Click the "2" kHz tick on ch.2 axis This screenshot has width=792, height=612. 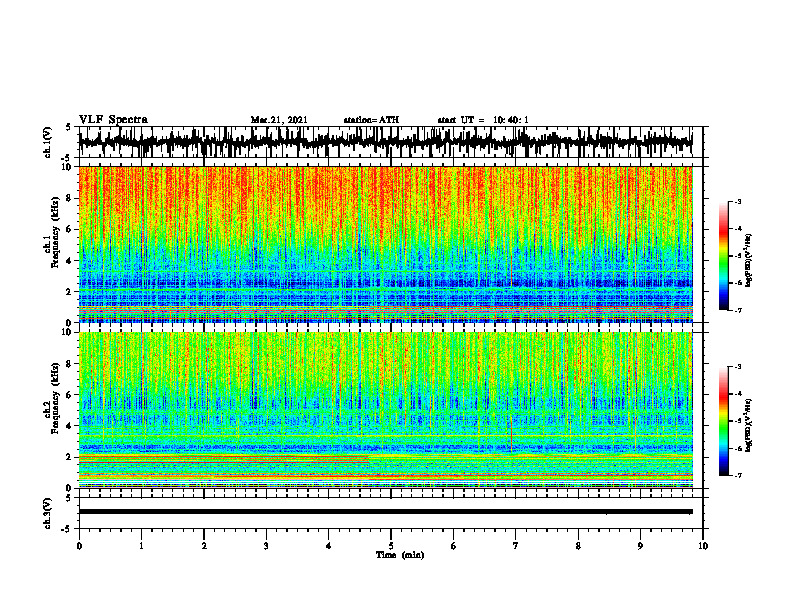(x=71, y=457)
